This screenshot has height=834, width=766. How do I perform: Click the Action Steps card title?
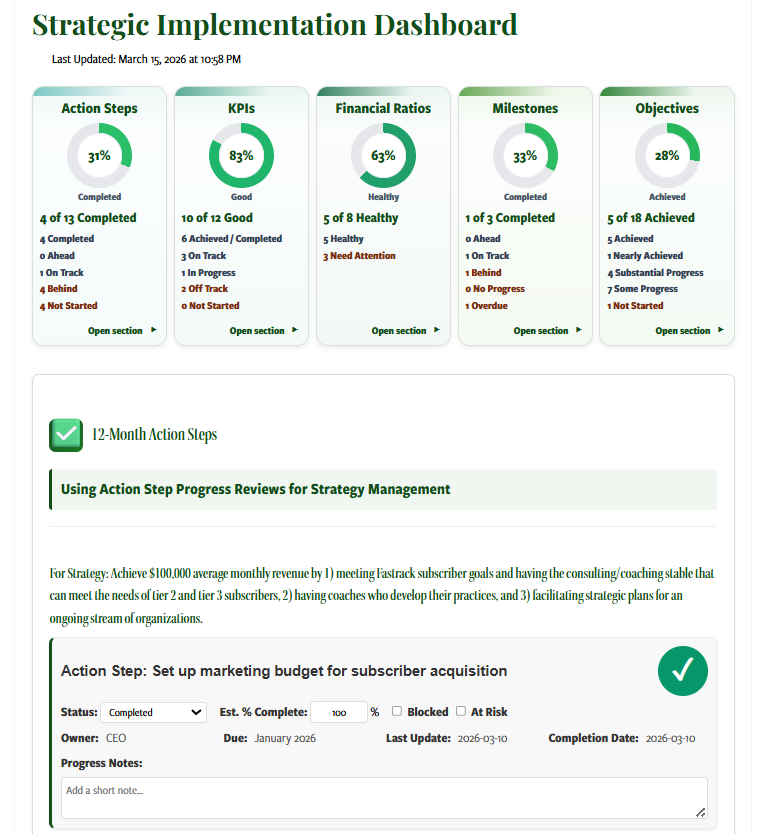coord(99,109)
